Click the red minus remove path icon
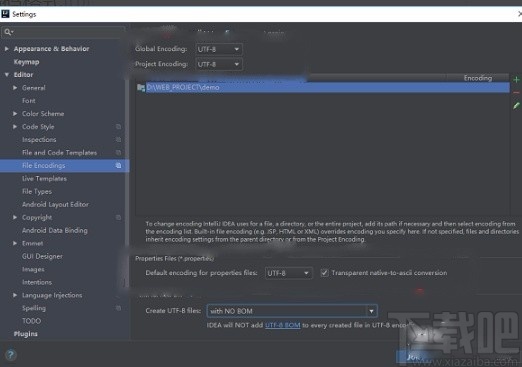The image size is (522, 367). (x=516, y=93)
